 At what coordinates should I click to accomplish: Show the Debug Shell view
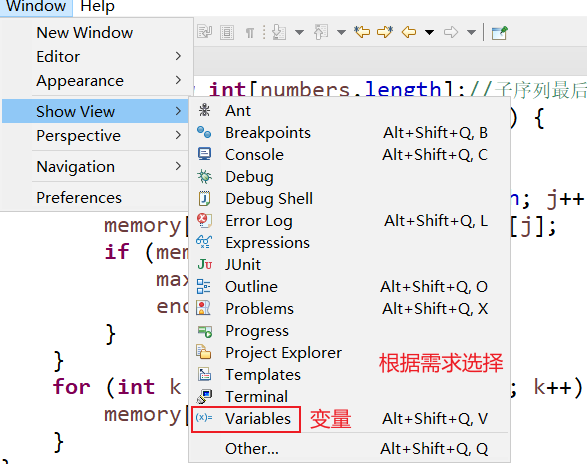pos(349,198)
